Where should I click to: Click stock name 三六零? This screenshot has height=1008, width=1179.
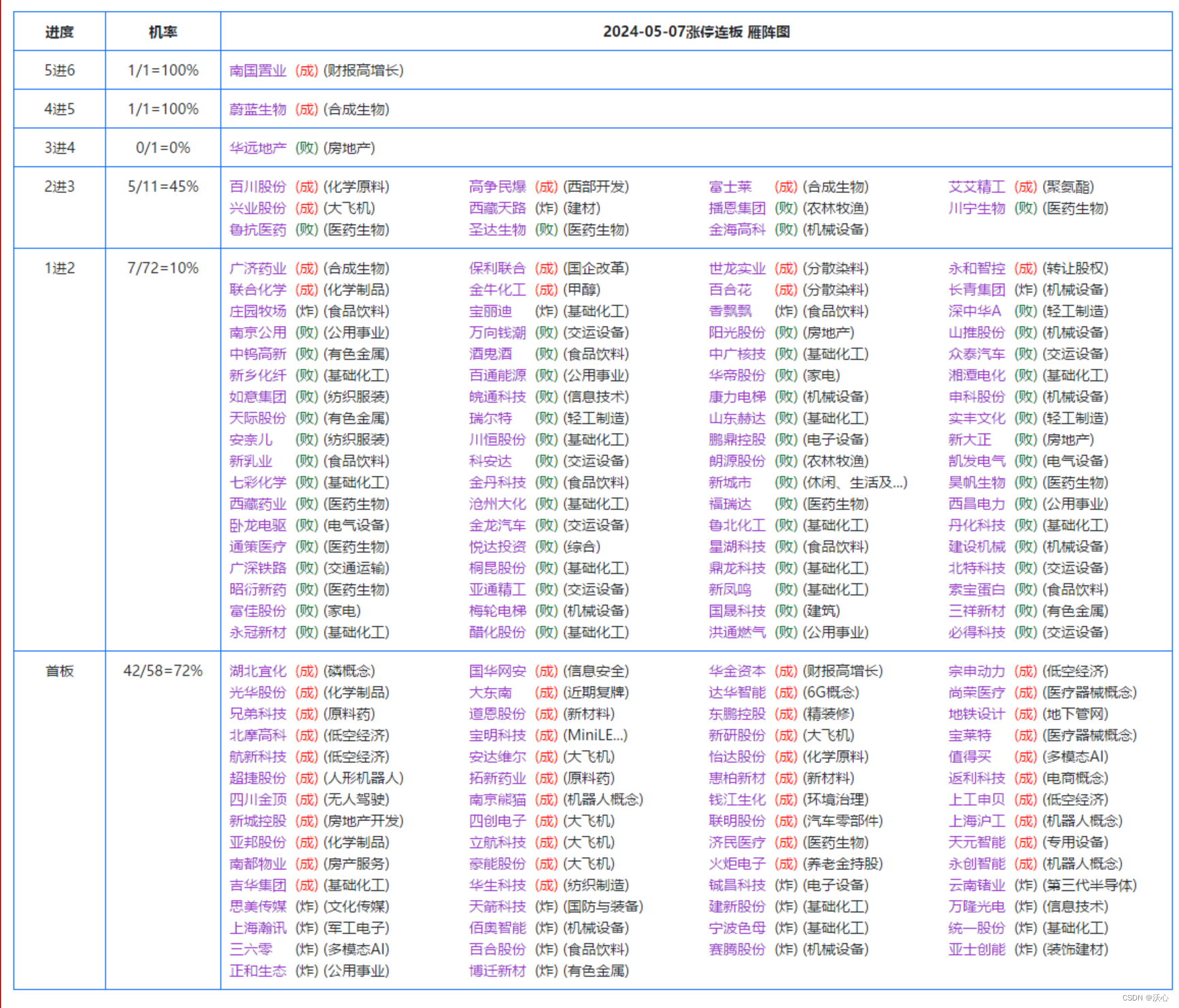point(251,950)
